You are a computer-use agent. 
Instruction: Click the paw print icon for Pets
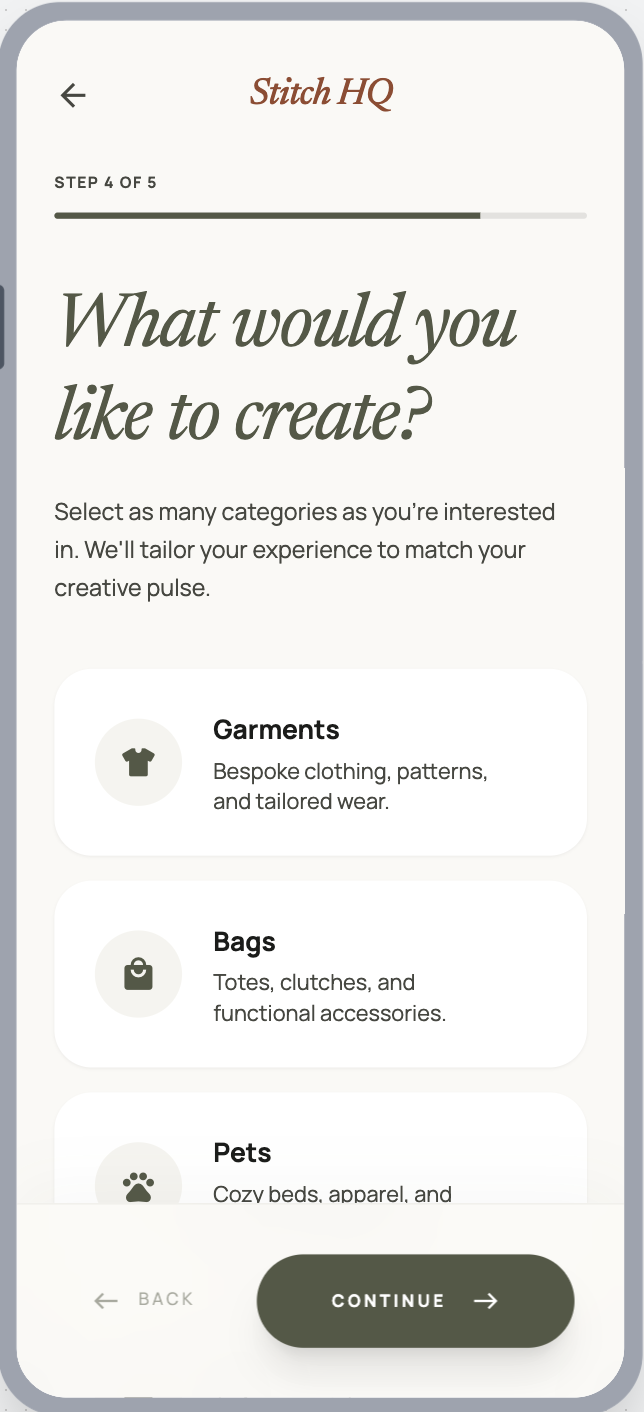coord(138,1187)
